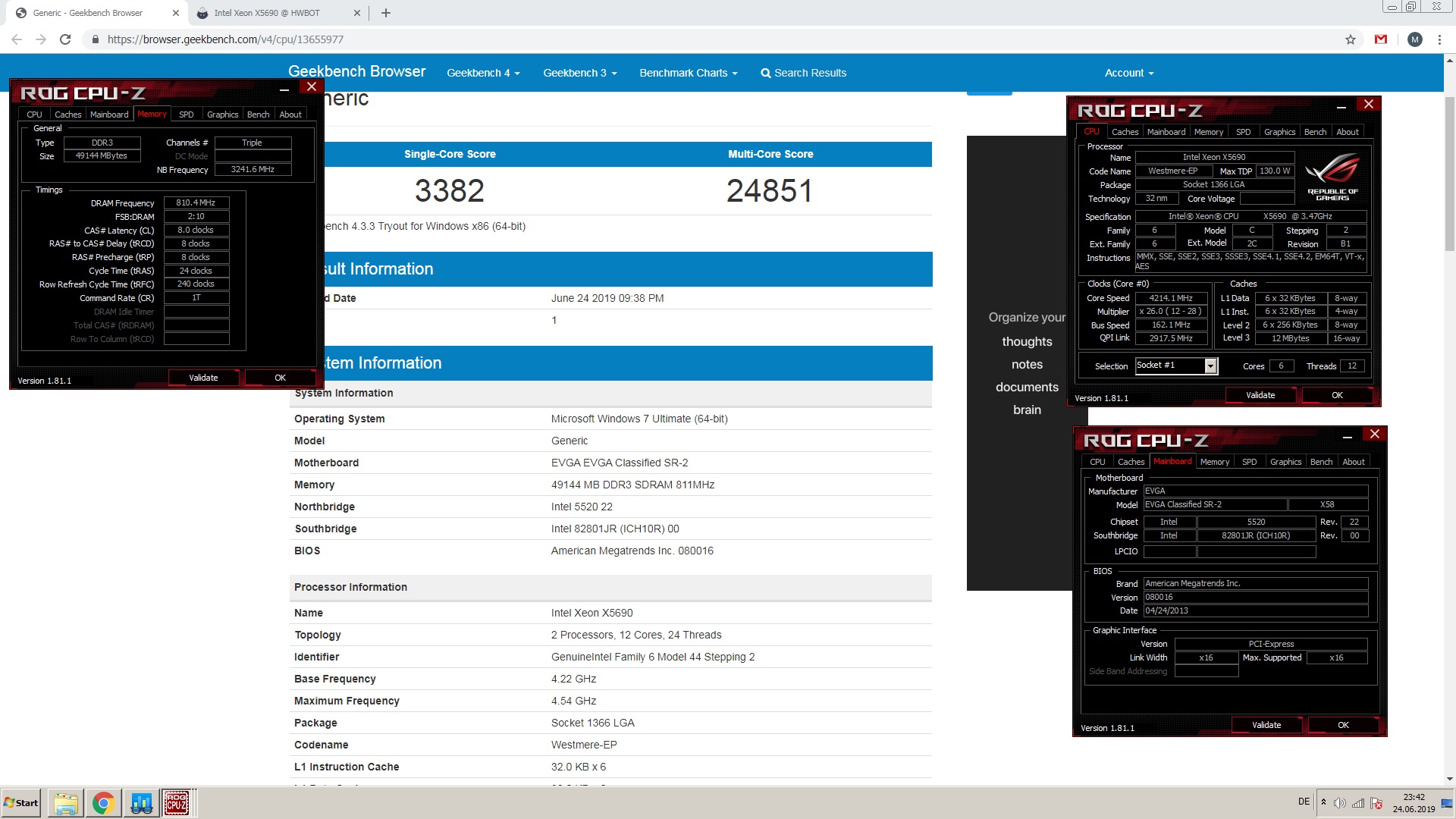This screenshot has height=819, width=1456.
Task: Click Validate in the CPU tab window
Action: pyautogui.click(x=1260, y=395)
